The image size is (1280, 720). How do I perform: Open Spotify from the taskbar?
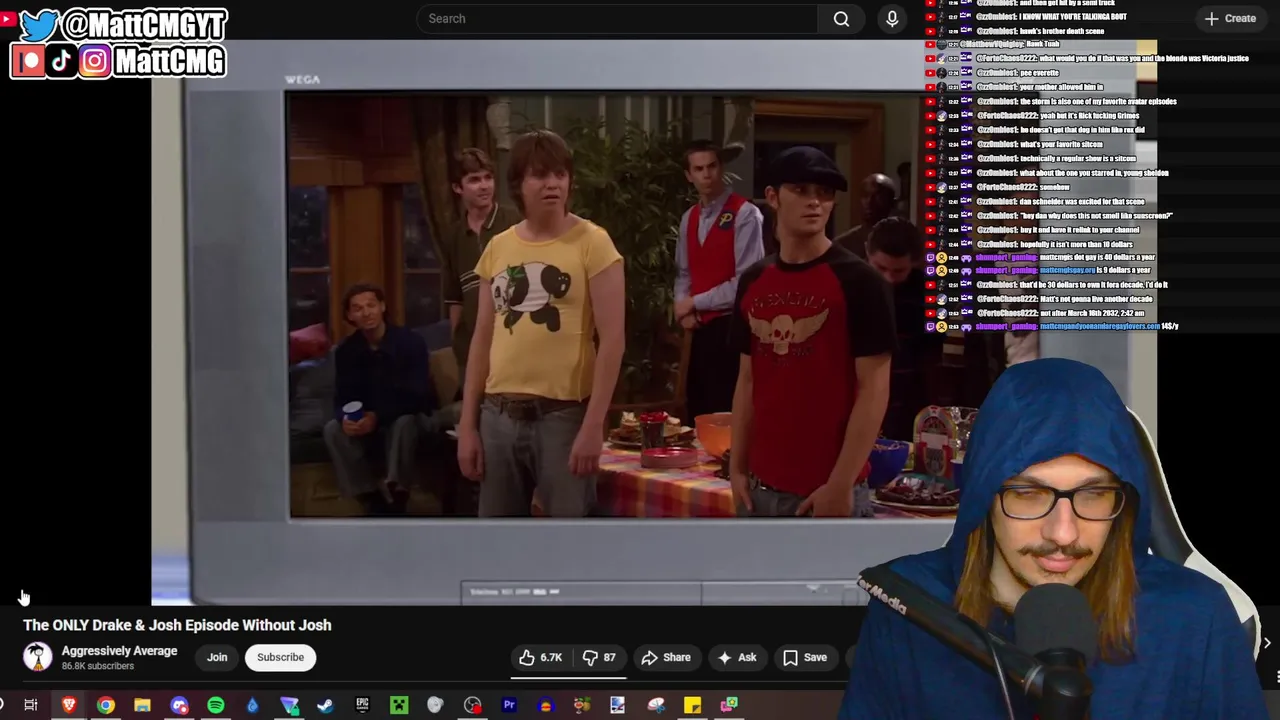click(x=215, y=705)
